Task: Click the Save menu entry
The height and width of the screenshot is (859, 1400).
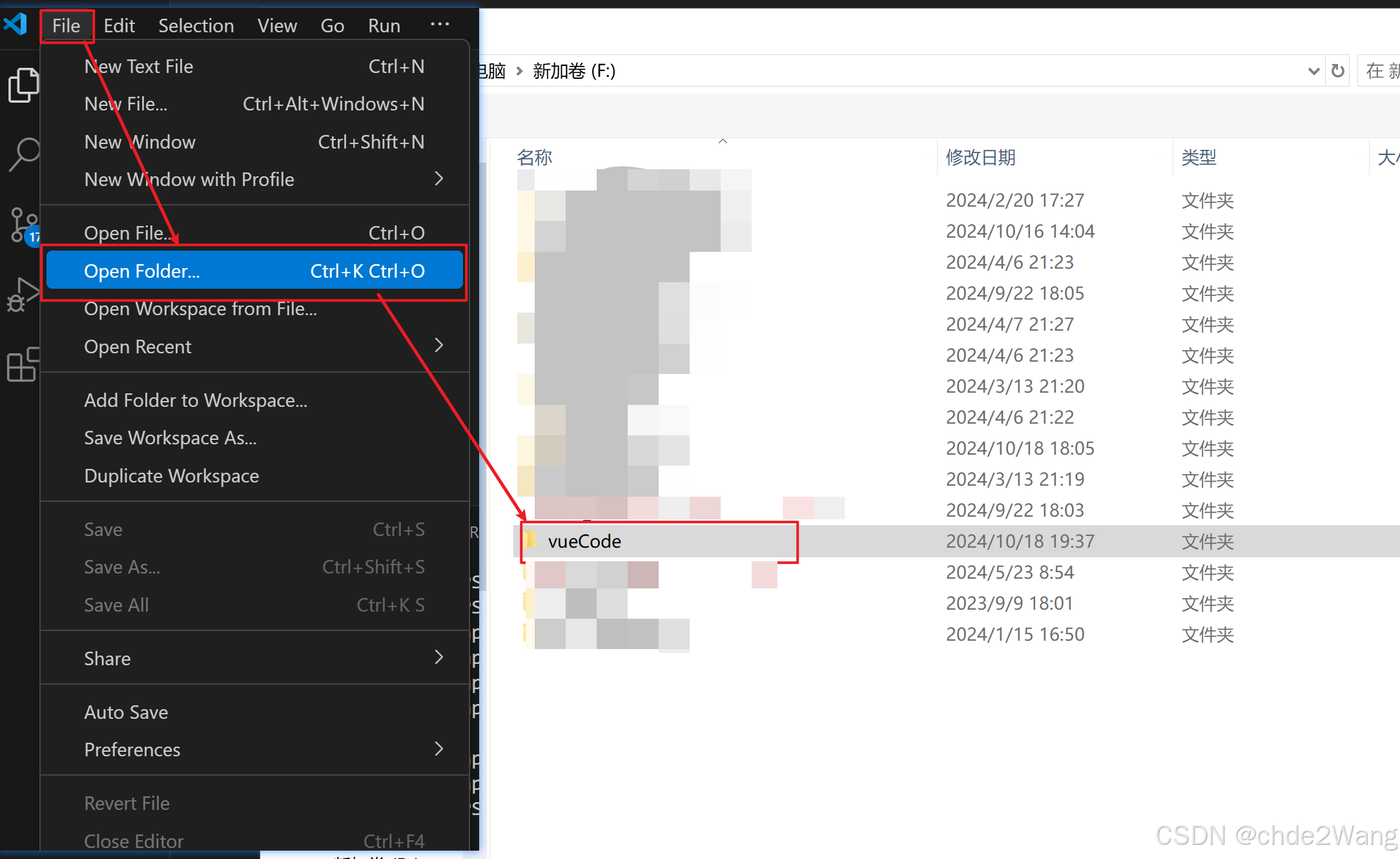Action: (254, 530)
